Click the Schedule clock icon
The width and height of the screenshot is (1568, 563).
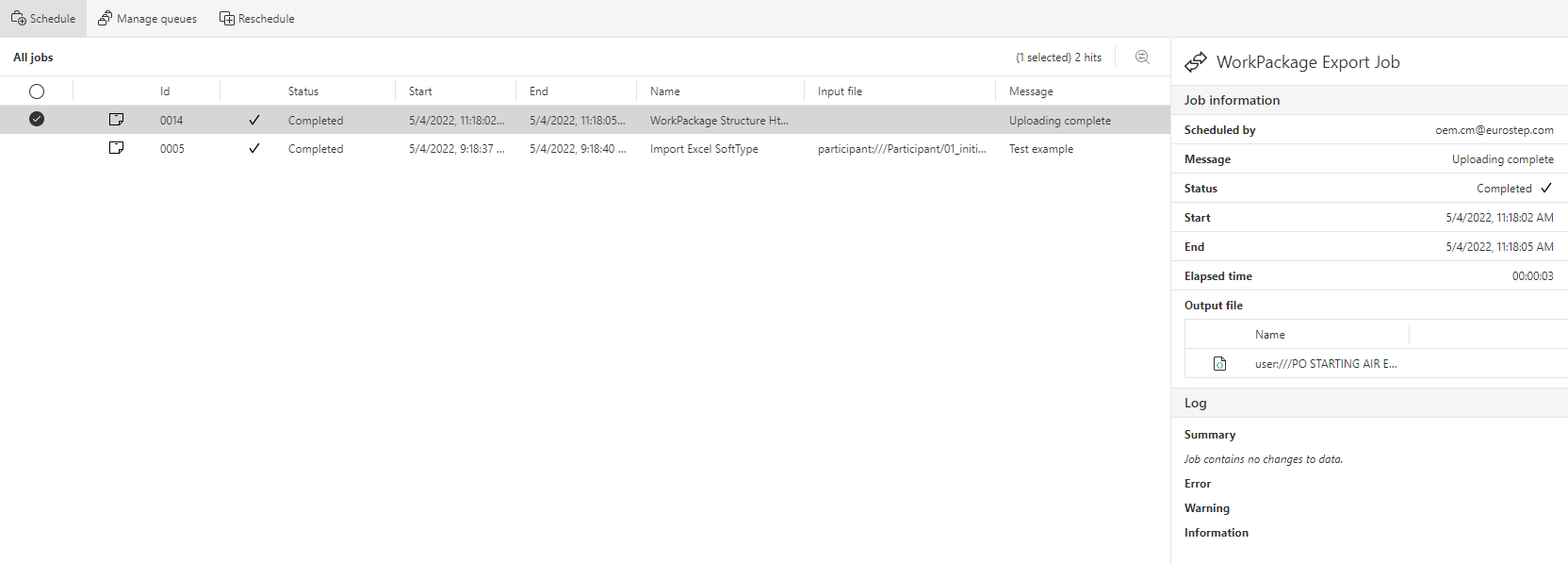(x=18, y=19)
